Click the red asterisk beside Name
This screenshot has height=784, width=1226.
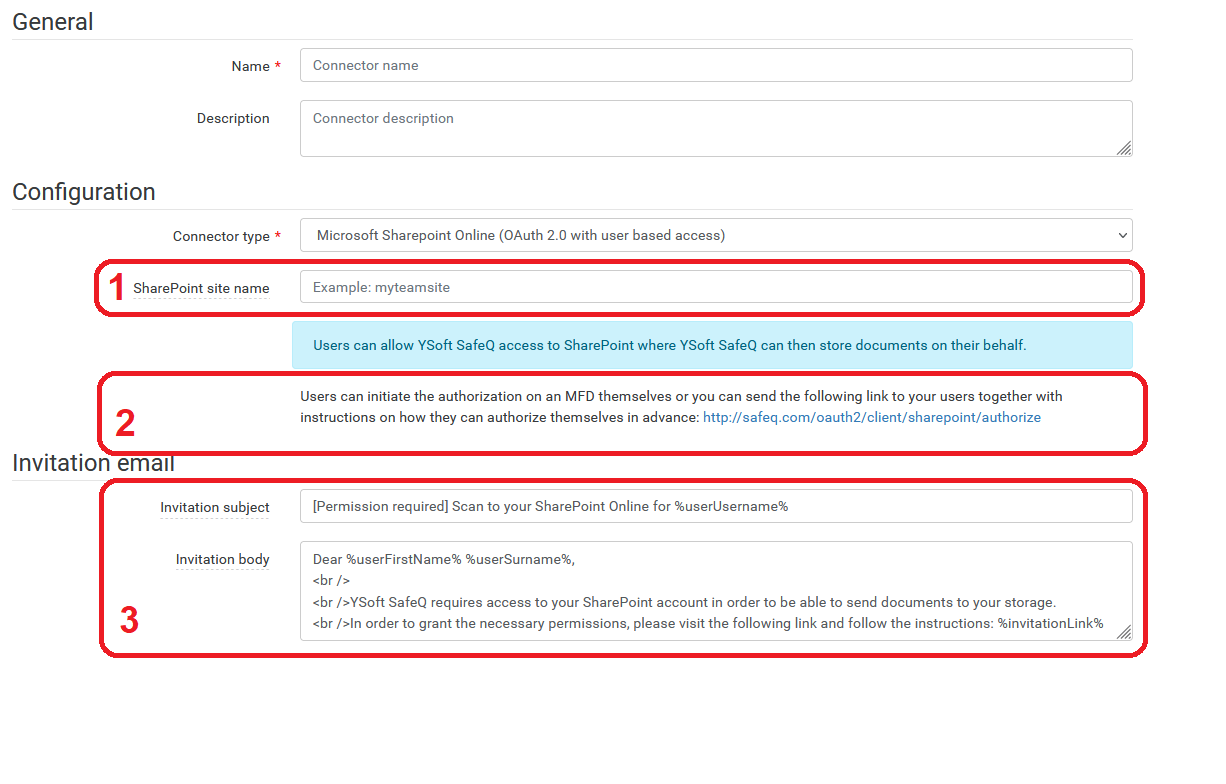(x=278, y=66)
